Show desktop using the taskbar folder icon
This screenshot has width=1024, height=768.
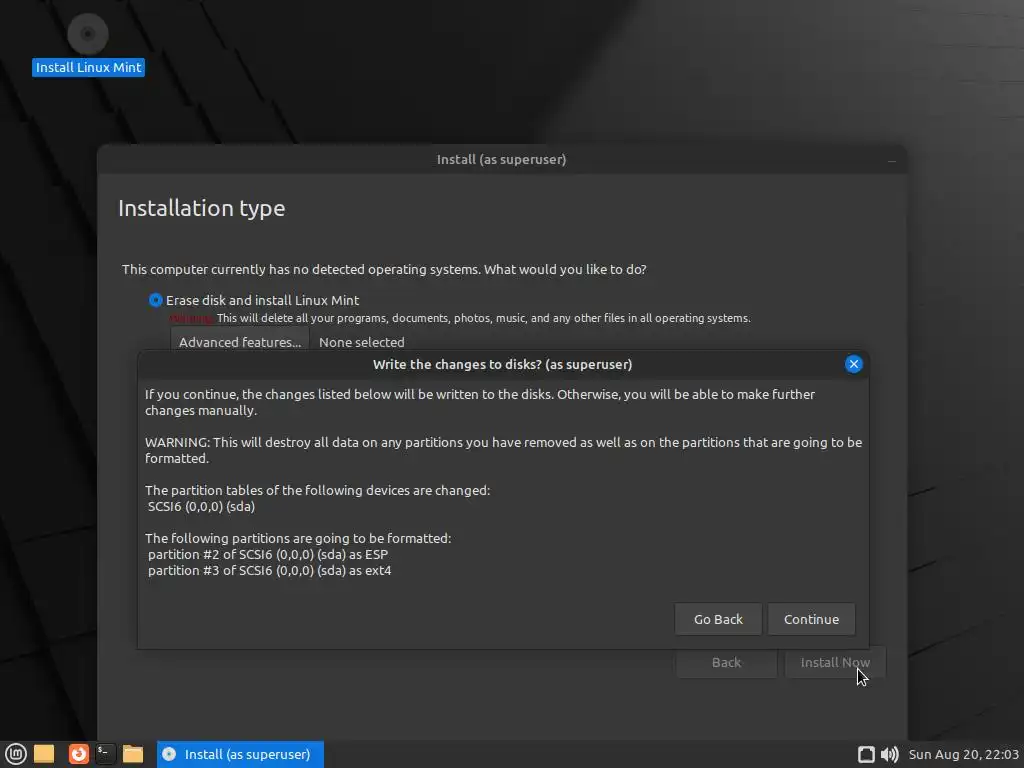[x=44, y=754]
